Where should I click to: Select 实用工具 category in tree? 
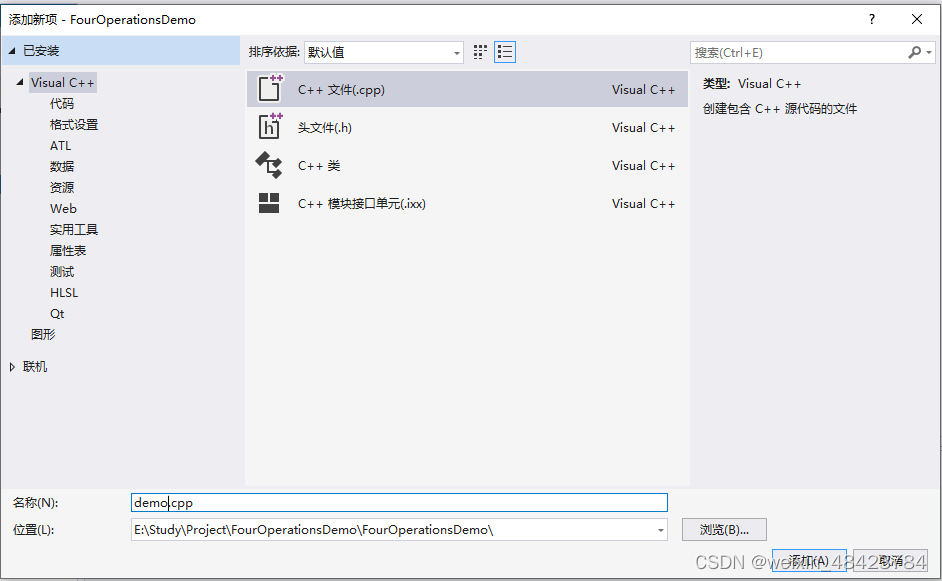tap(74, 230)
